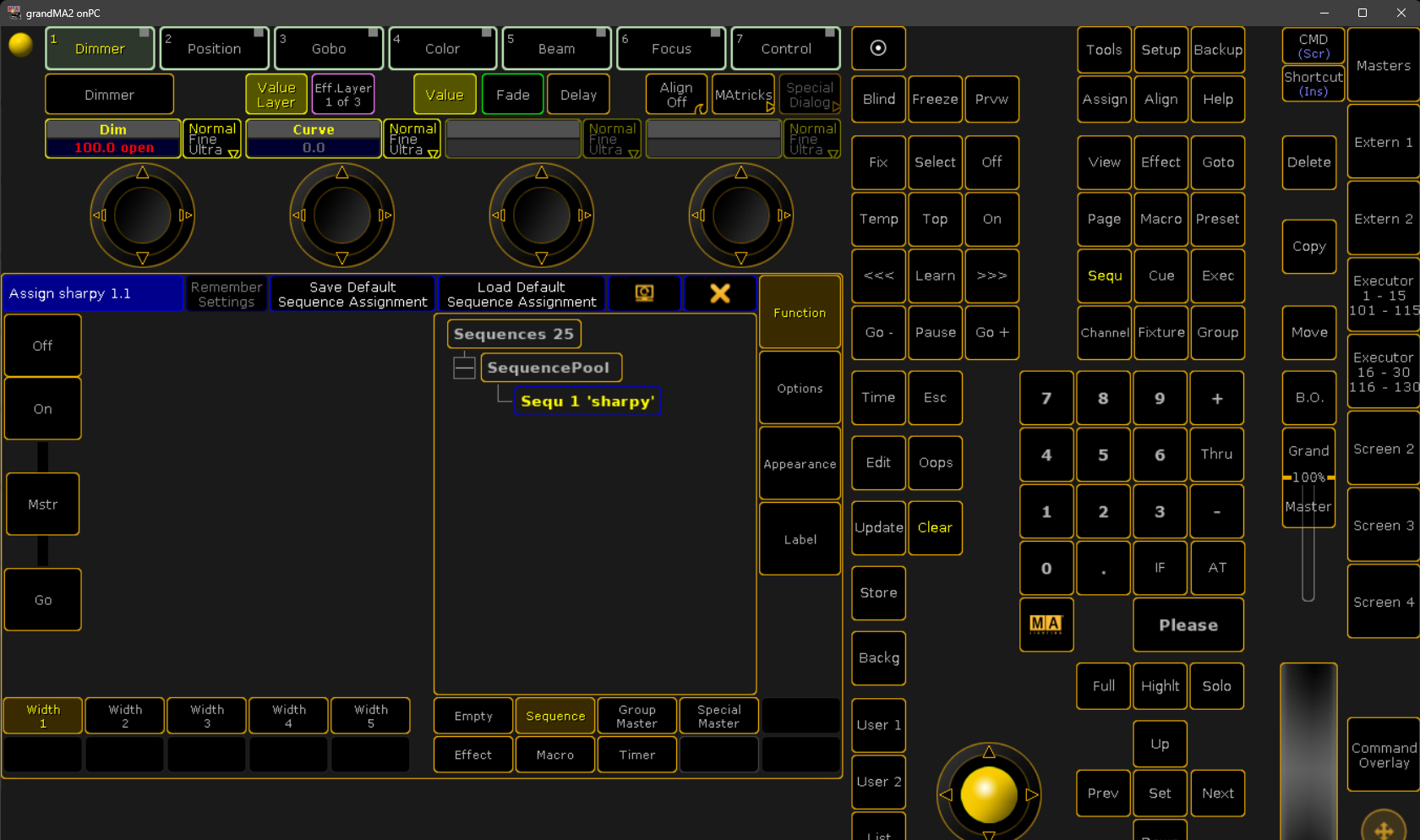Image resolution: width=1420 pixels, height=840 pixels.
Task: Click the Go + key
Action: 991,332
